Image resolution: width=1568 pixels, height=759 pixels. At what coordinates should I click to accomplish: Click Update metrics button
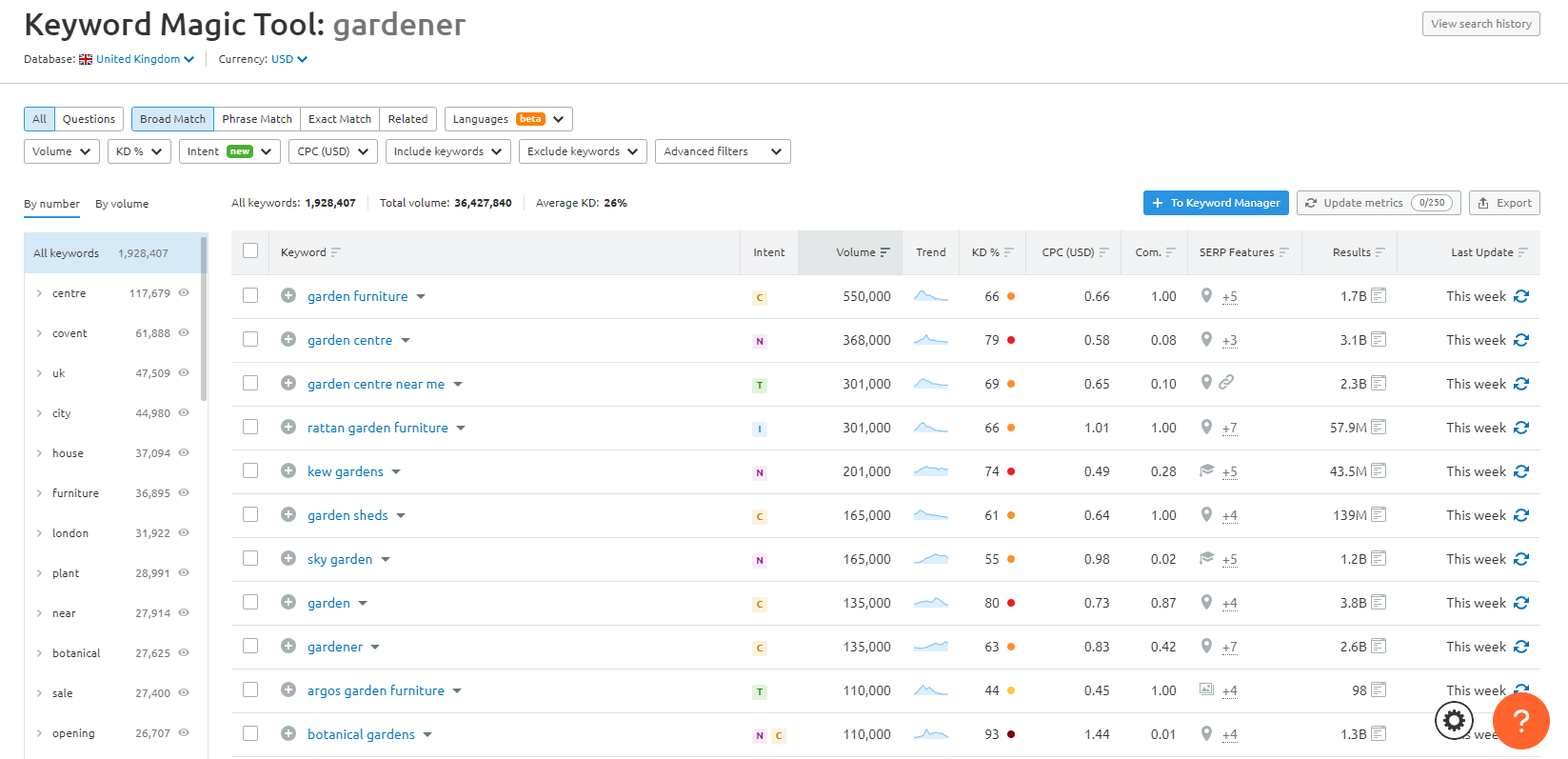[1379, 203]
